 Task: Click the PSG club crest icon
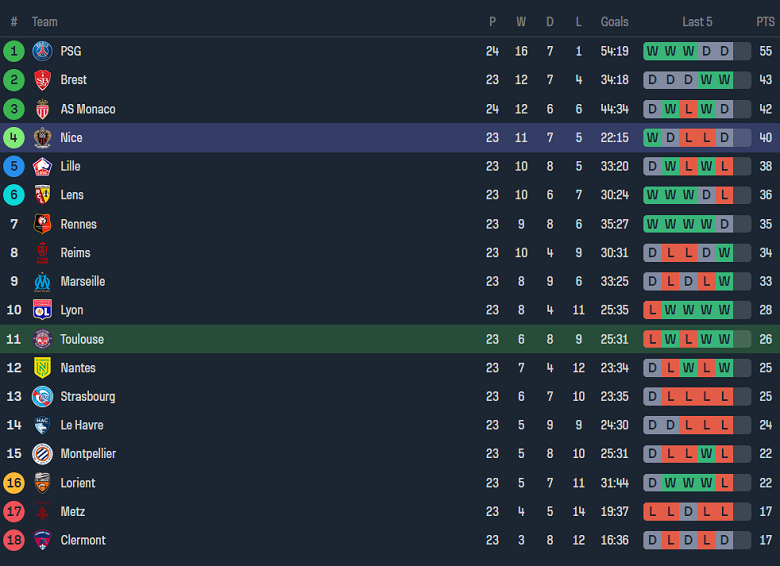click(42, 51)
